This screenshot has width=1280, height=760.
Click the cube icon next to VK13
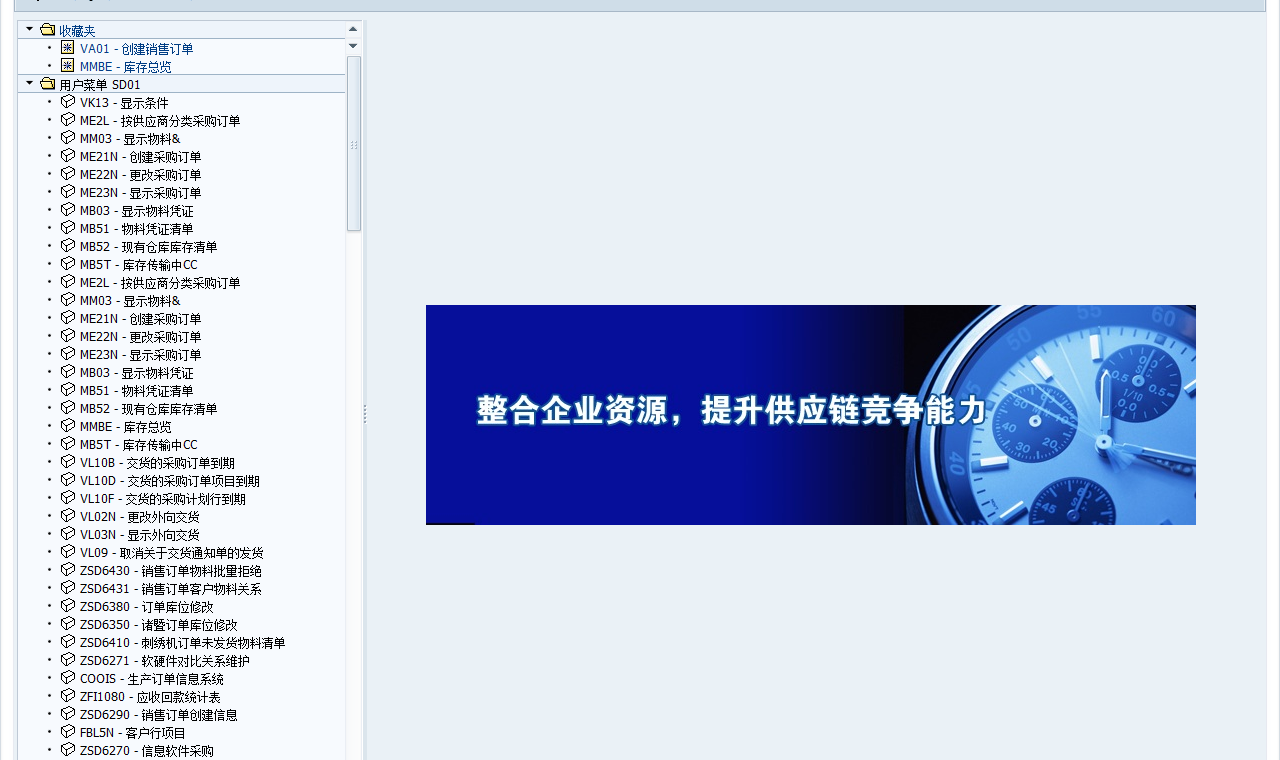point(67,102)
